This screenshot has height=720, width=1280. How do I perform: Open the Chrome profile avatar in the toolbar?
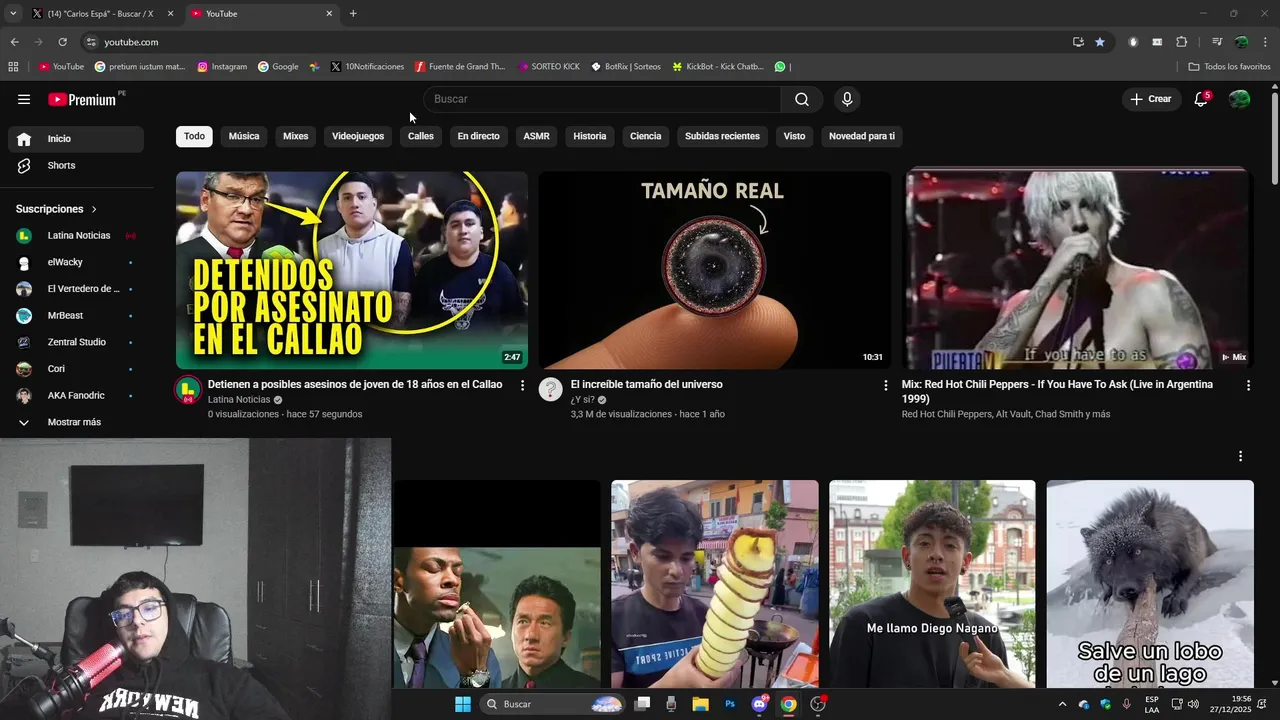(1241, 42)
